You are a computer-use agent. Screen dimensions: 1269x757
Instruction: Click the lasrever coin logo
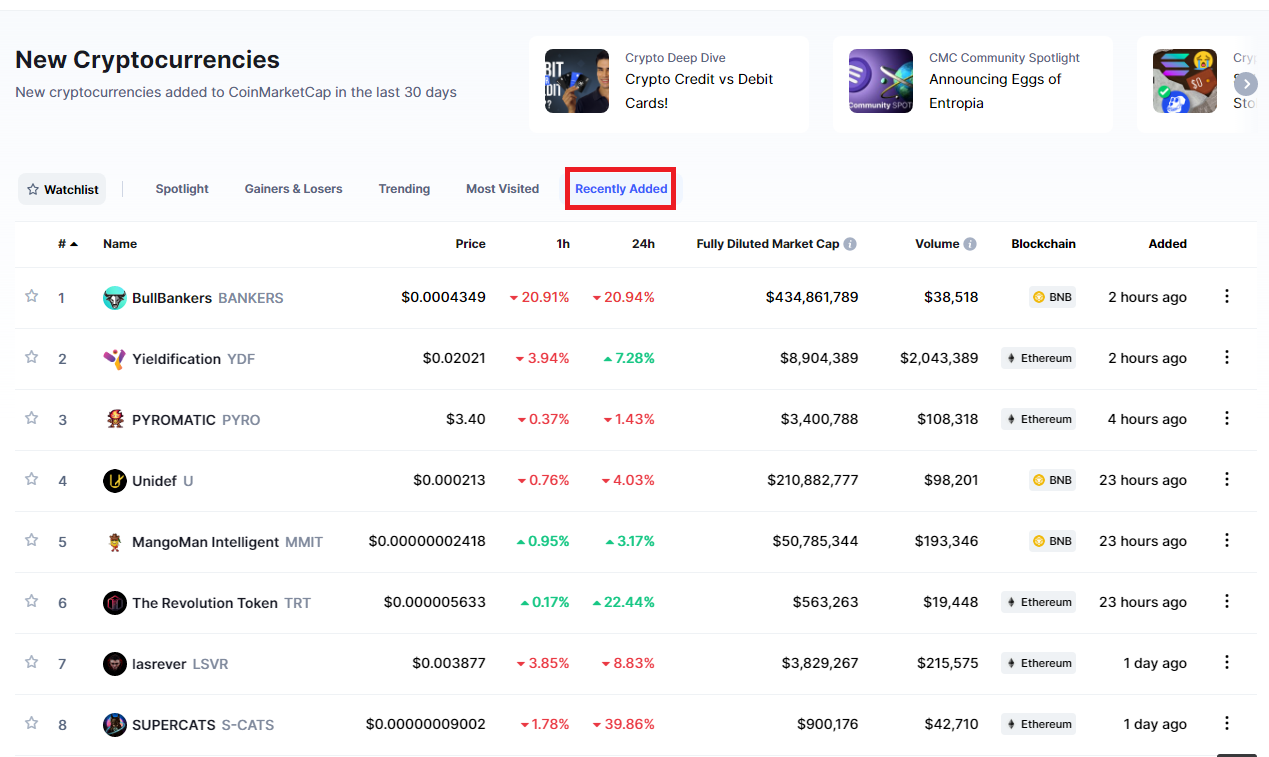[x=115, y=664]
